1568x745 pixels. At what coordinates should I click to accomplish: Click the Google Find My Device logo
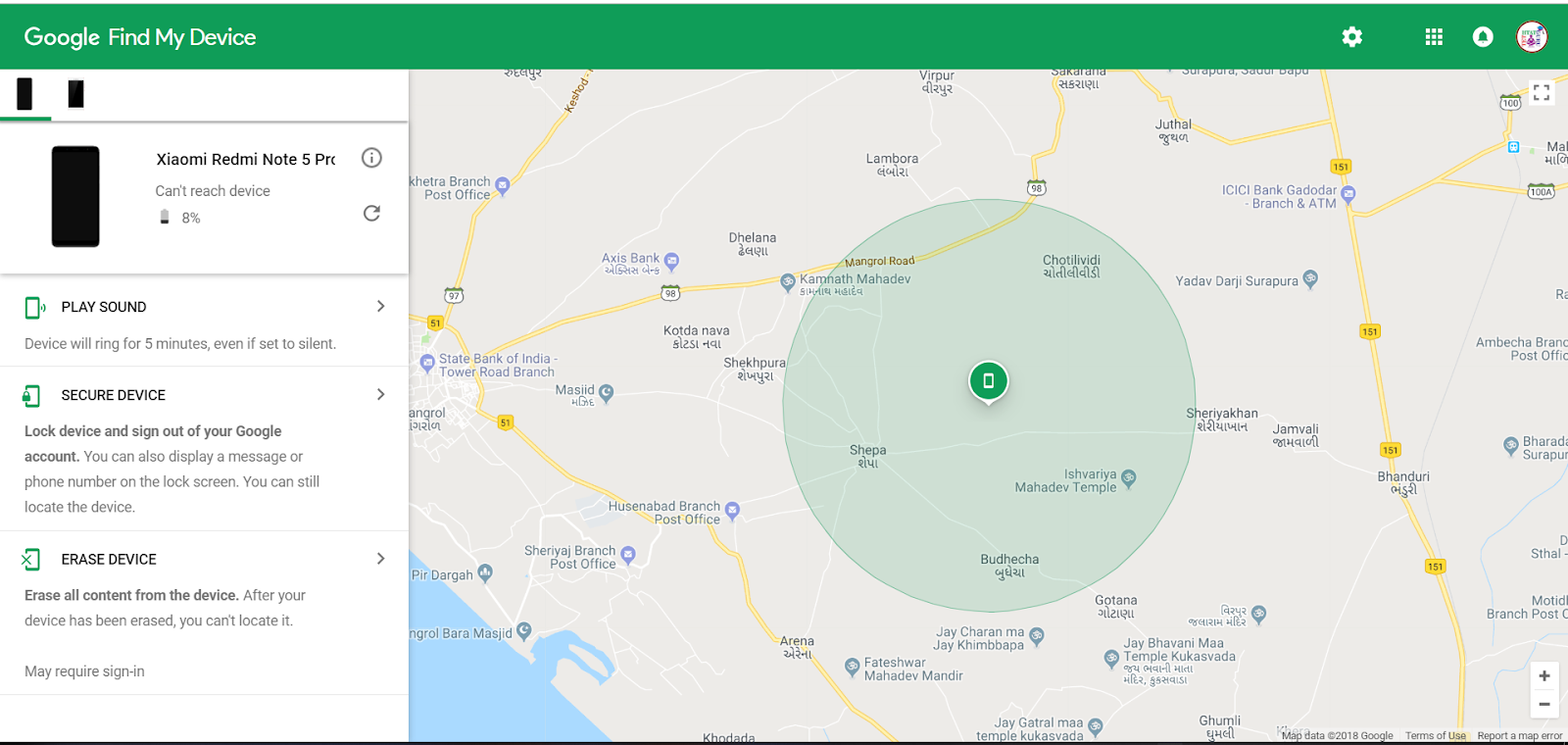coord(140,37)
